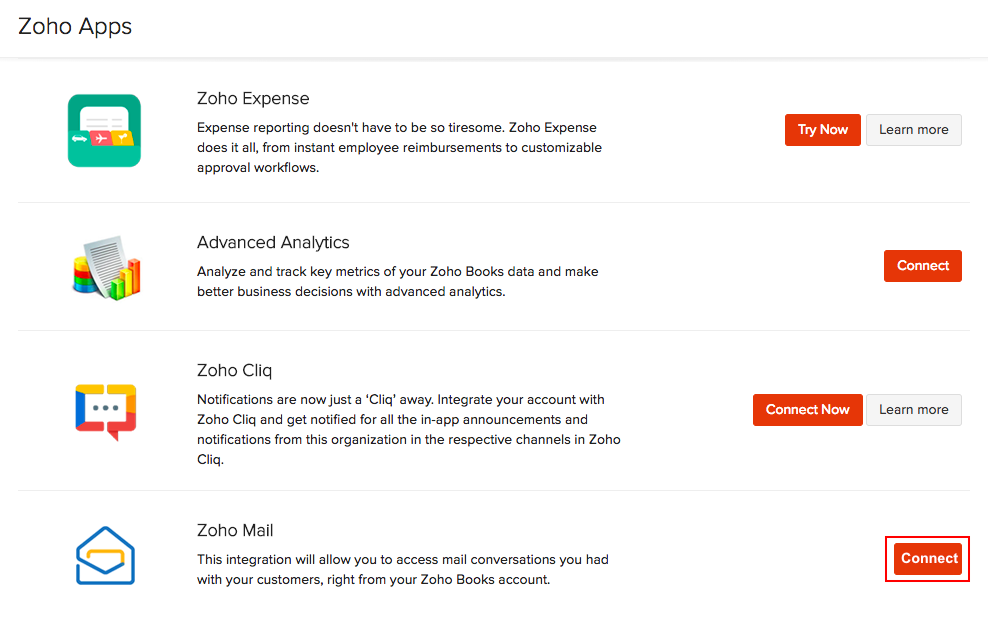Click the open envelope Mail graphic
This screenshot has height=622, width=988.
click(104, 555)
